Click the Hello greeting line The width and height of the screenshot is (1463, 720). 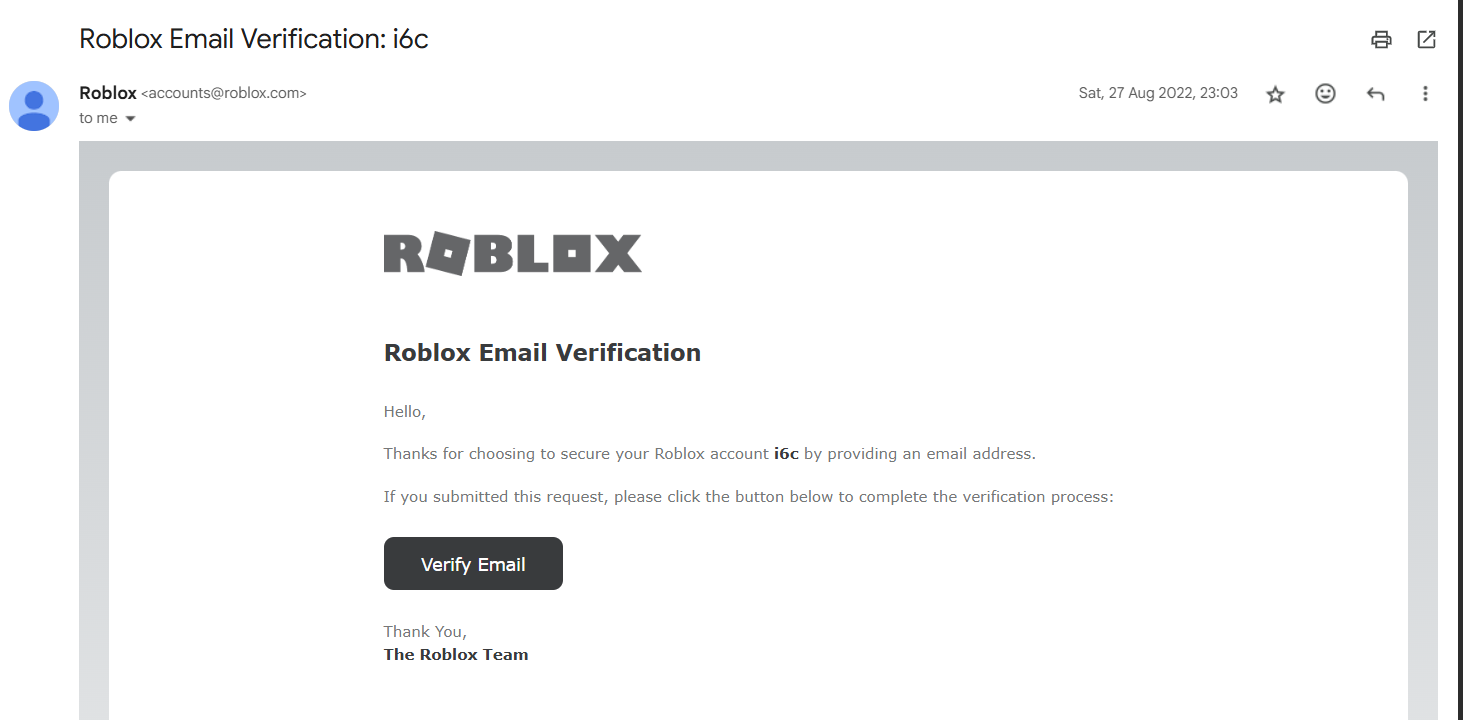click(404, 412)
